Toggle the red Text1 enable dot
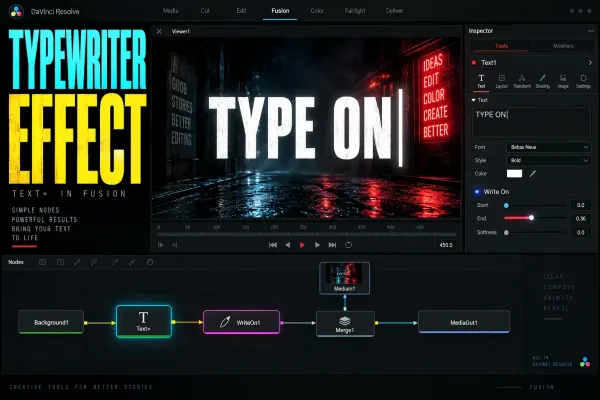The height and width of the screenshot is (400, 600). click(474, 63)
